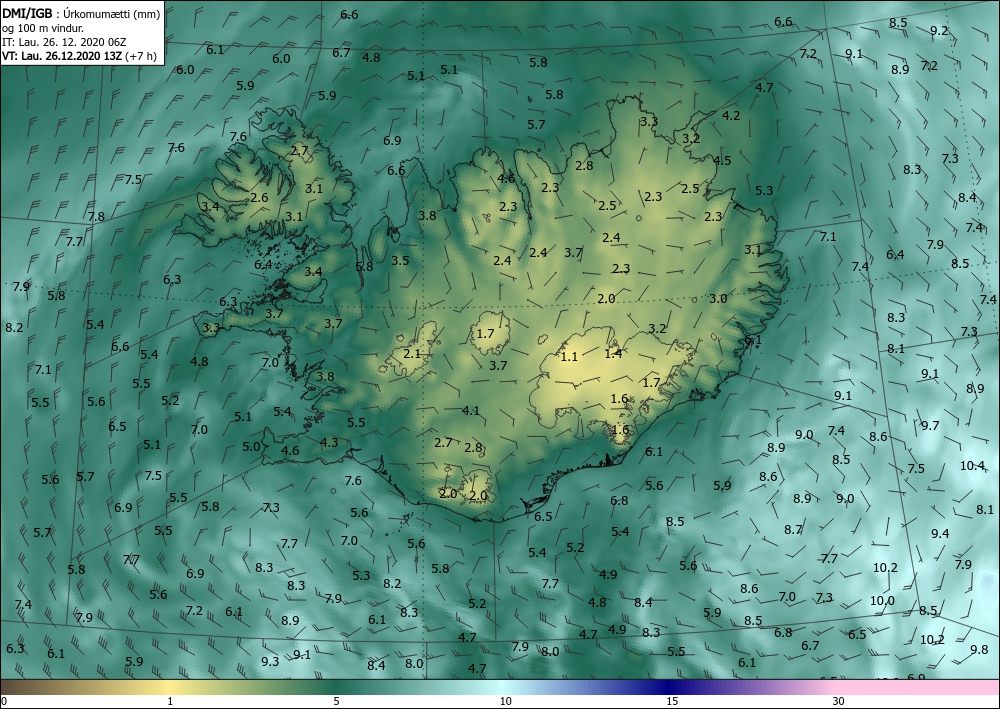
Task: Click the 'og 100 m vindur.' subtitle line
Action: 43,28
